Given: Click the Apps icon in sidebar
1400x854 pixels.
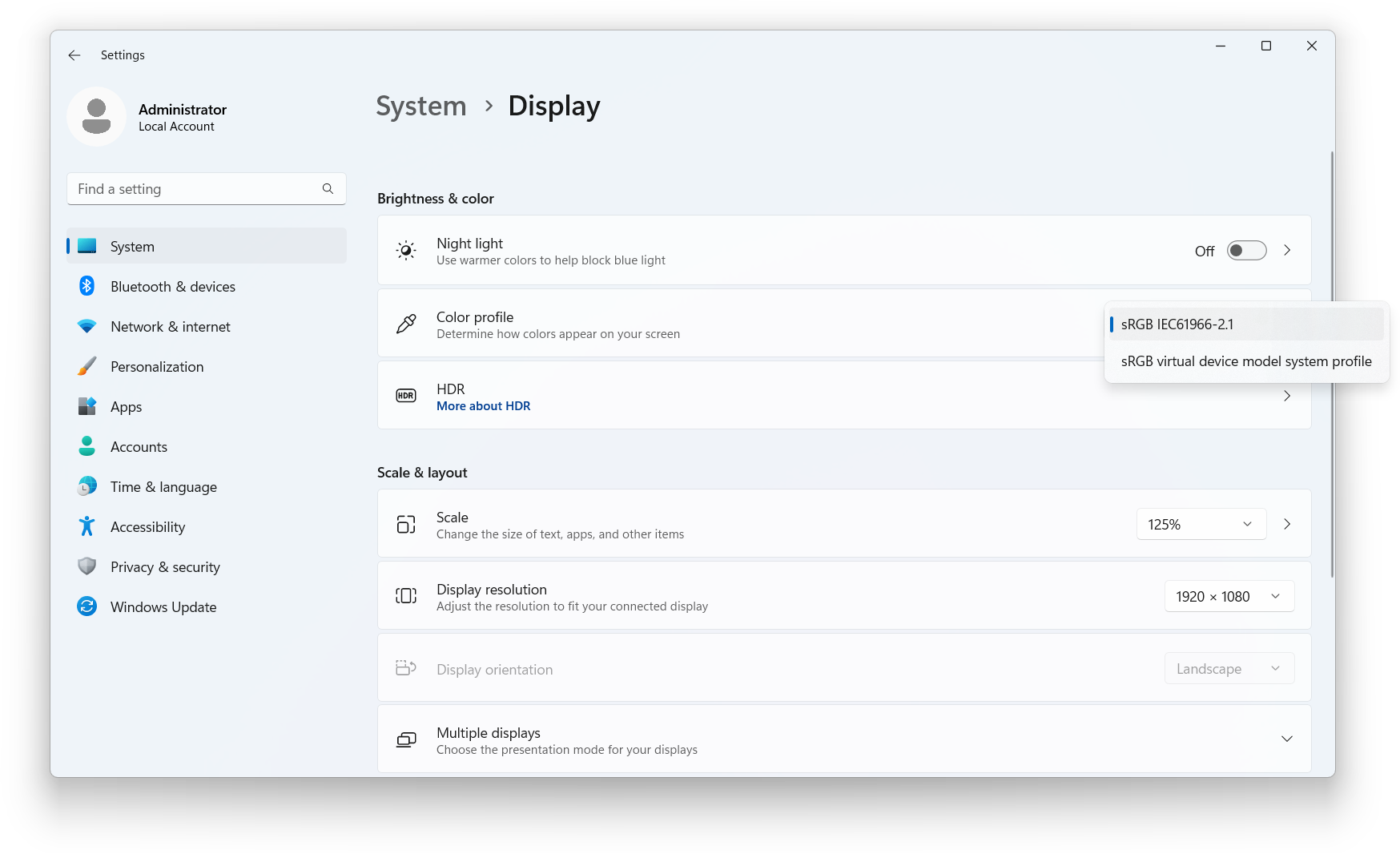Looking at the screenshot, I should click(x=87, y=406).
